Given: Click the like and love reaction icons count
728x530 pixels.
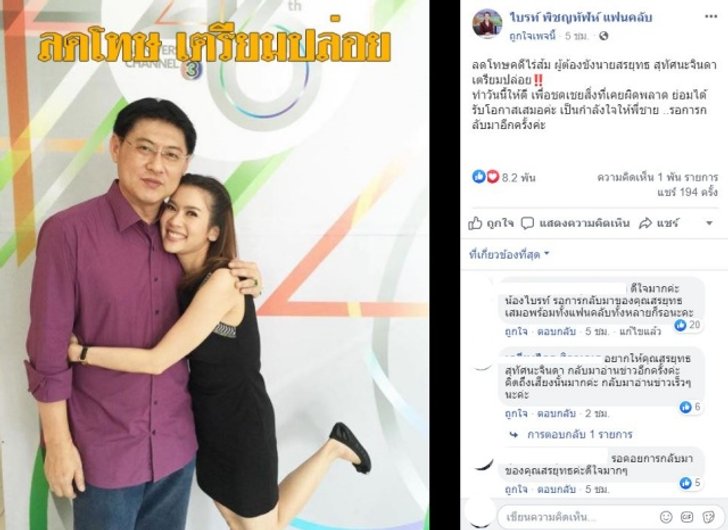Looking at the screenshot, I should pos(503,177).
